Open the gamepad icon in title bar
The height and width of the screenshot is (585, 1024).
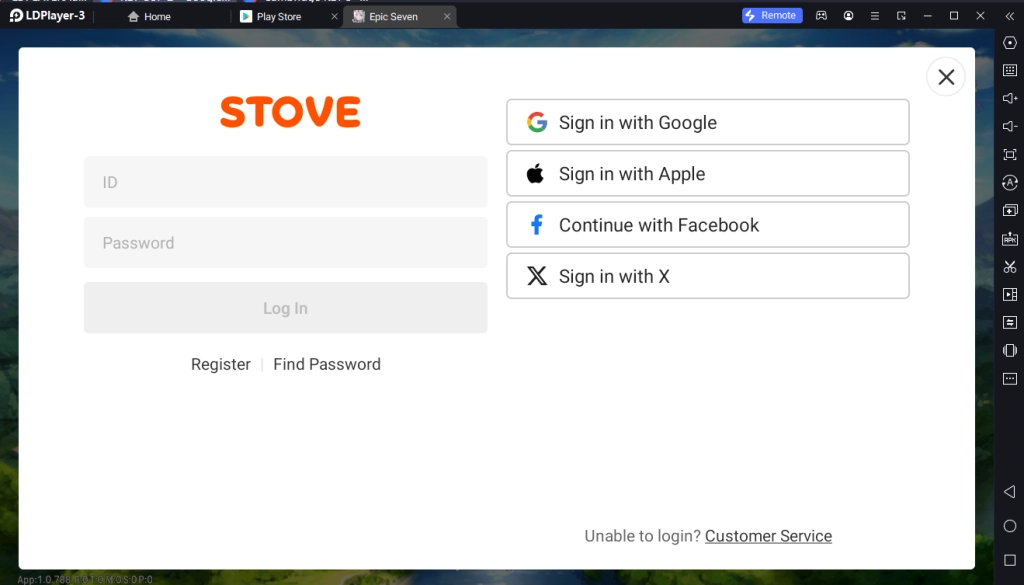(821, 16)
